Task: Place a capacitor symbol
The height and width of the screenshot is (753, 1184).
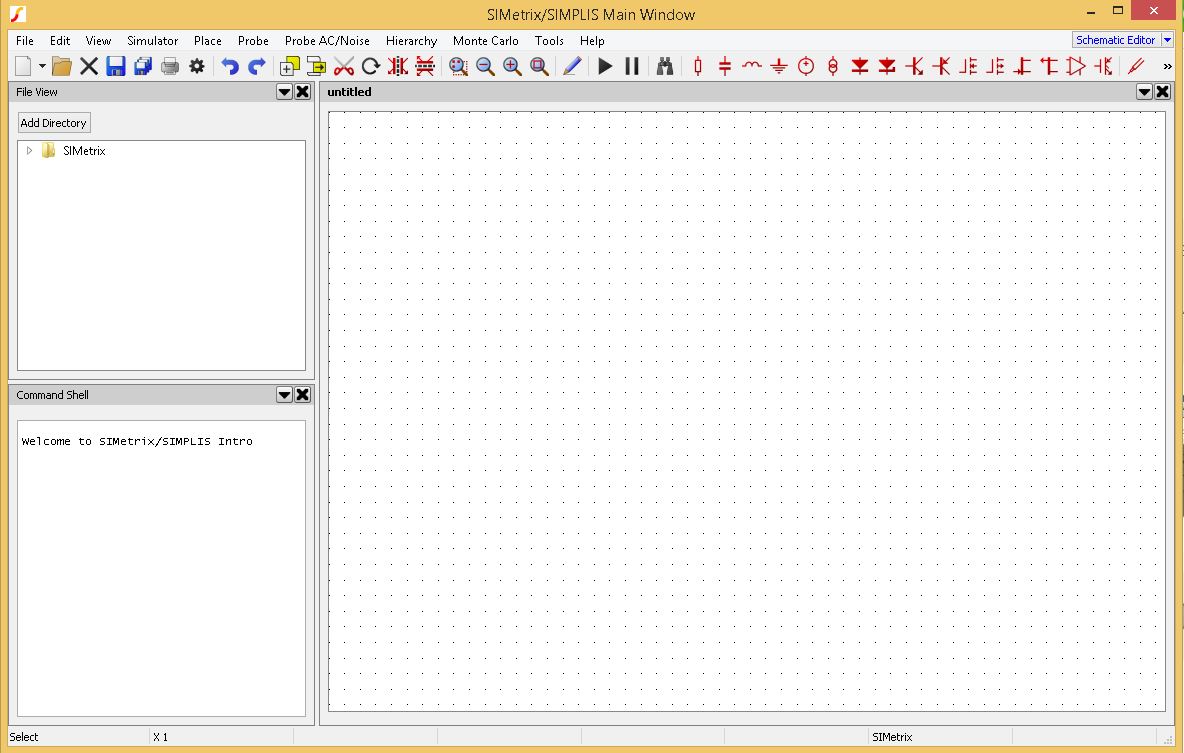Action: [x=725, y=66]
